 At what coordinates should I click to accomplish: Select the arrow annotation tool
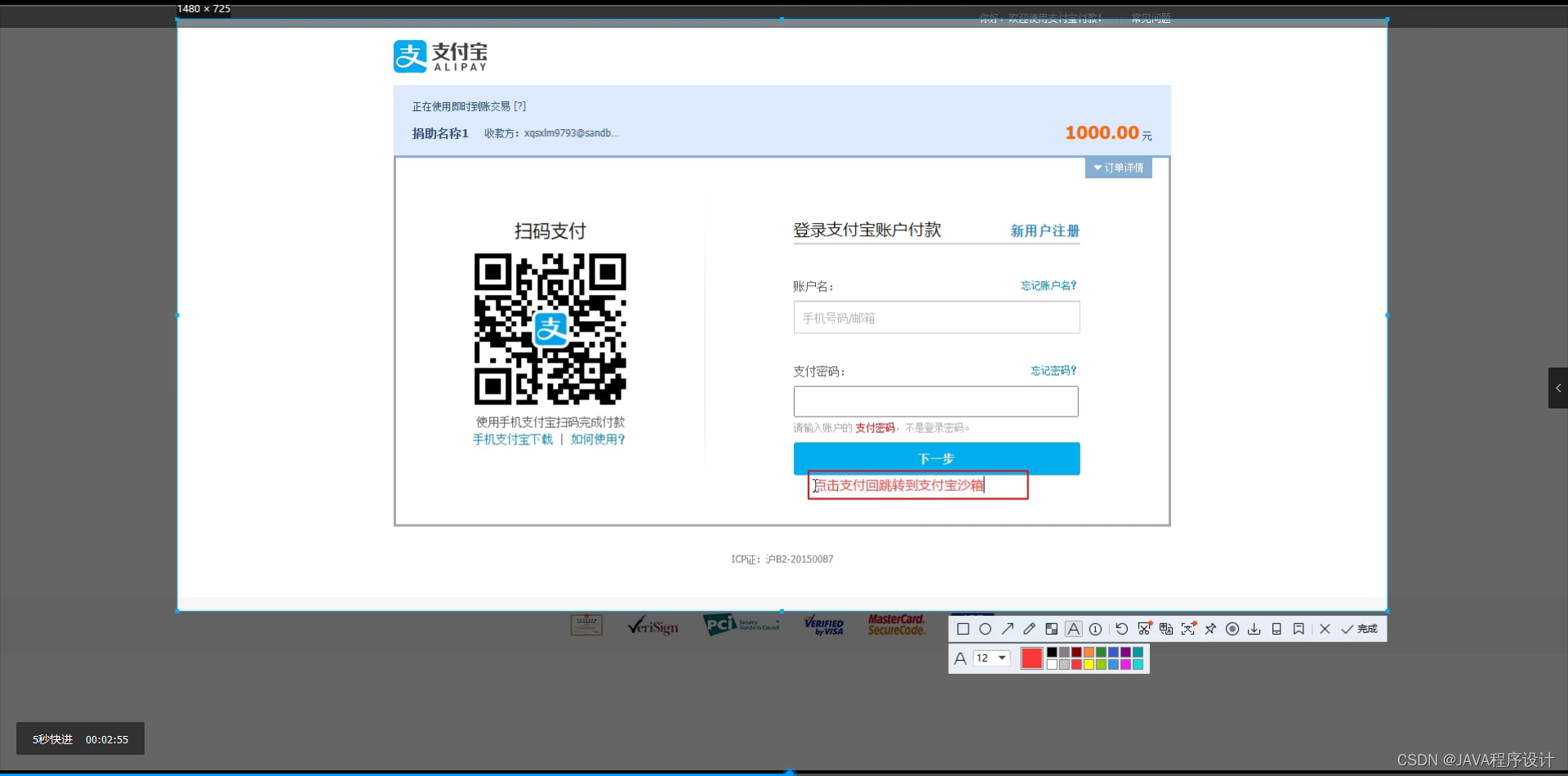click(1008, 629)
